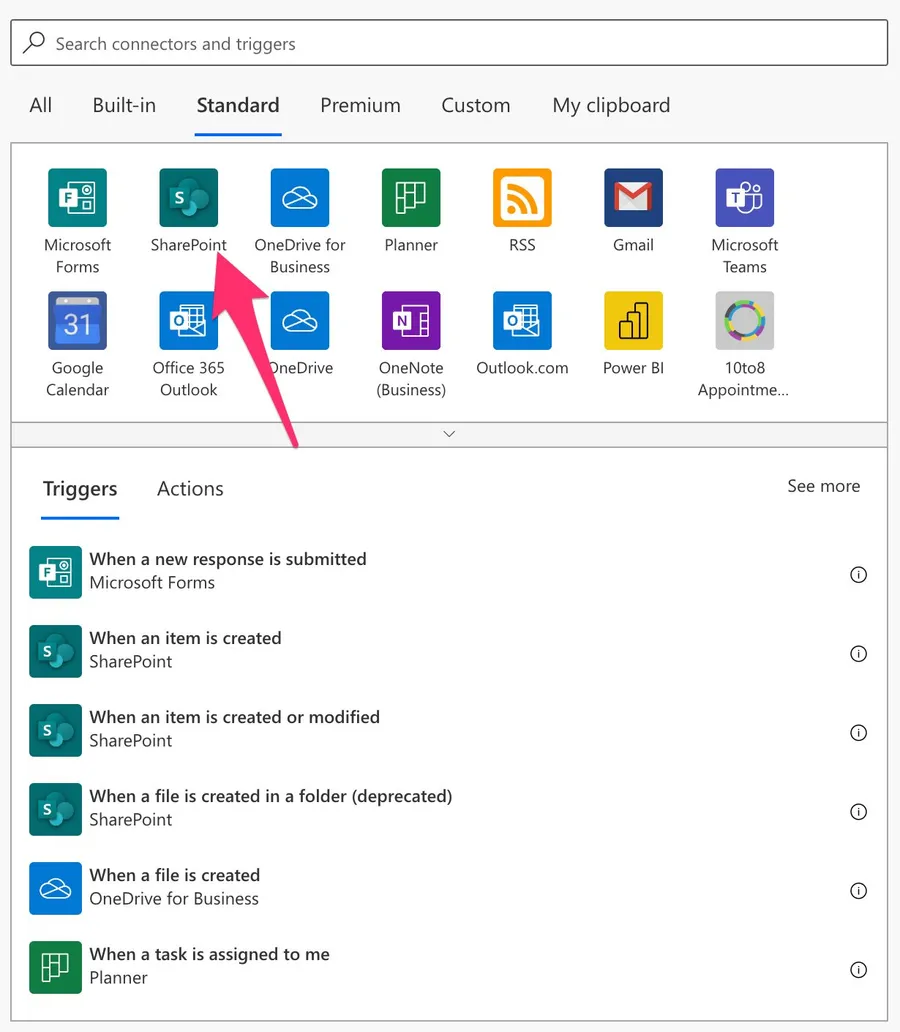Show info for 'When a file is created'
The width and height of the screenshot is (900, 1032).
pyautogui.click(x=857, y=891)
